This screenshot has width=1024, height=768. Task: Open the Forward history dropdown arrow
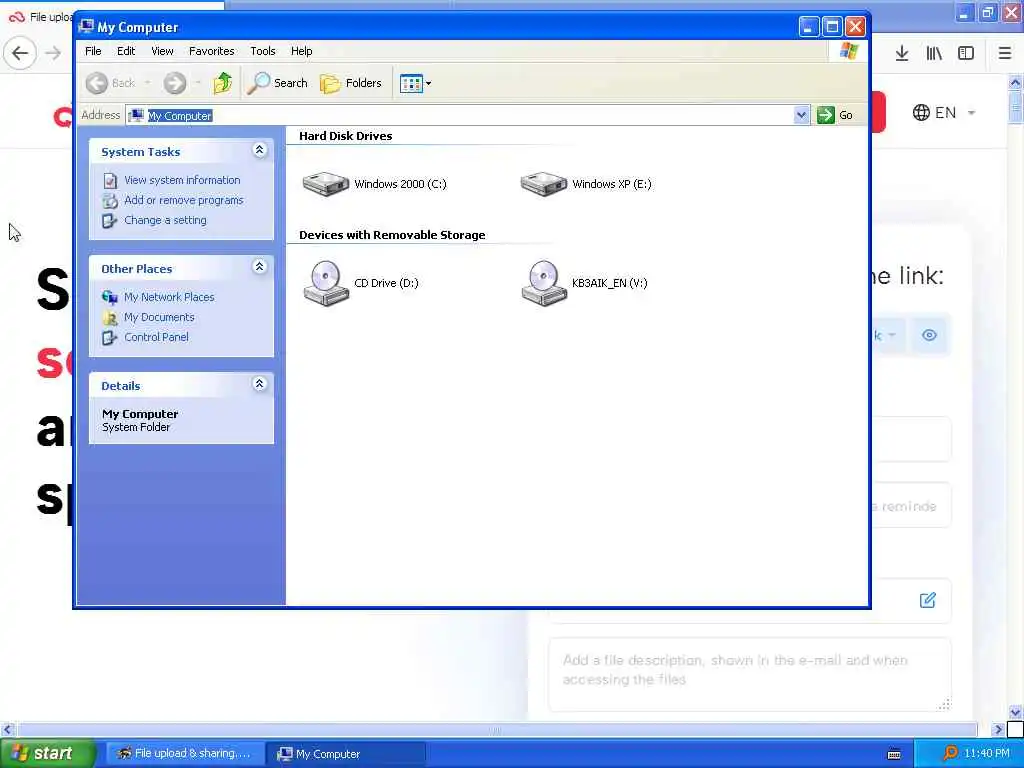click(x=197, y=83)
